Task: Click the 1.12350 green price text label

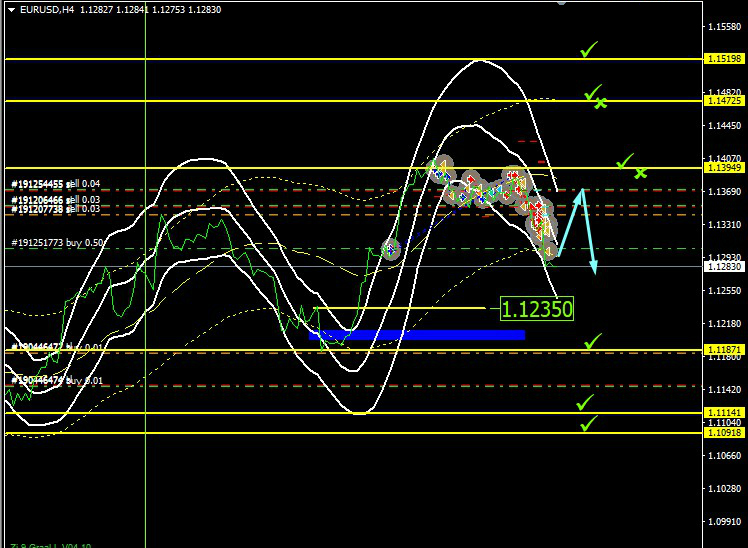Action: point(537,309)
